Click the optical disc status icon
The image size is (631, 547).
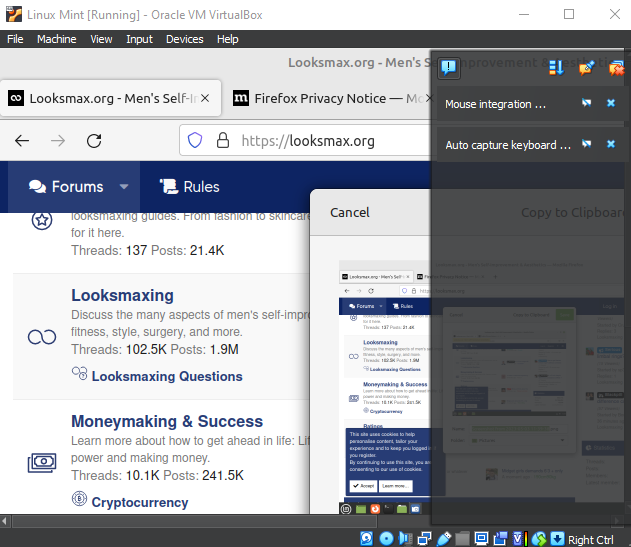pos(386,539)
